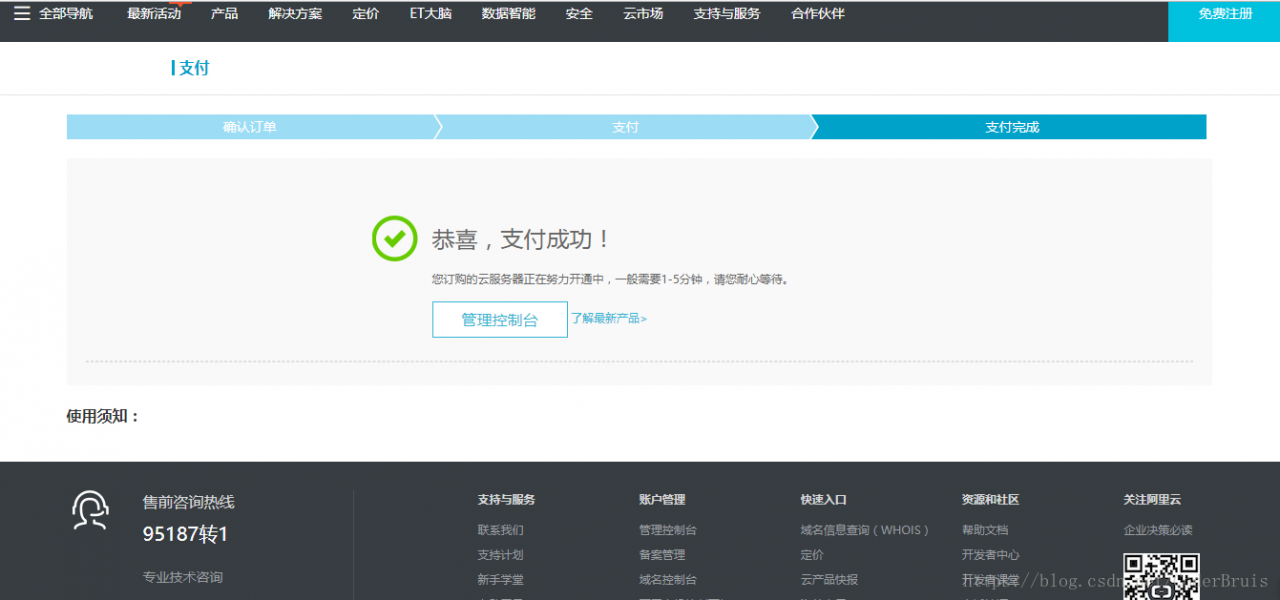This screenshot has height=600, width=1280.
Task: Select the 确认订单 step in the progress bar
Action: tap(251, 127)
